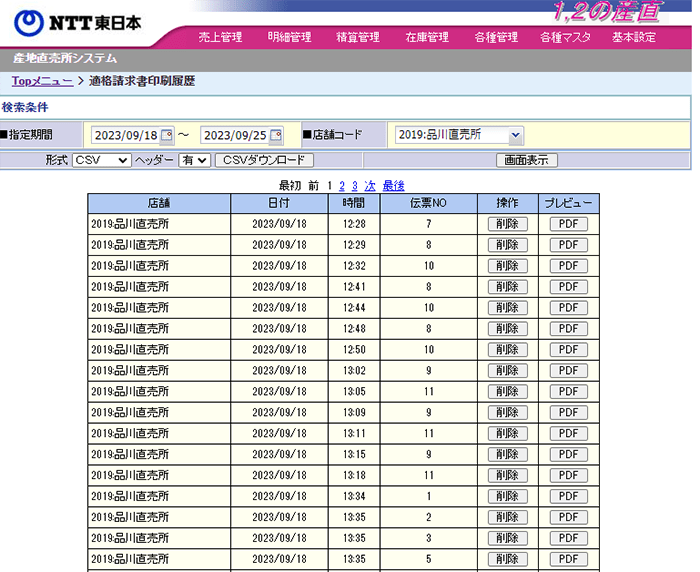Open the 売上管理 menu

click(220, 38)
